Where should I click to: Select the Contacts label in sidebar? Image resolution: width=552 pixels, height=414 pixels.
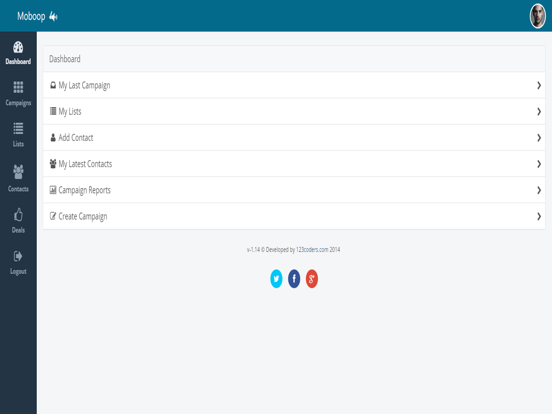coord(18,189)
